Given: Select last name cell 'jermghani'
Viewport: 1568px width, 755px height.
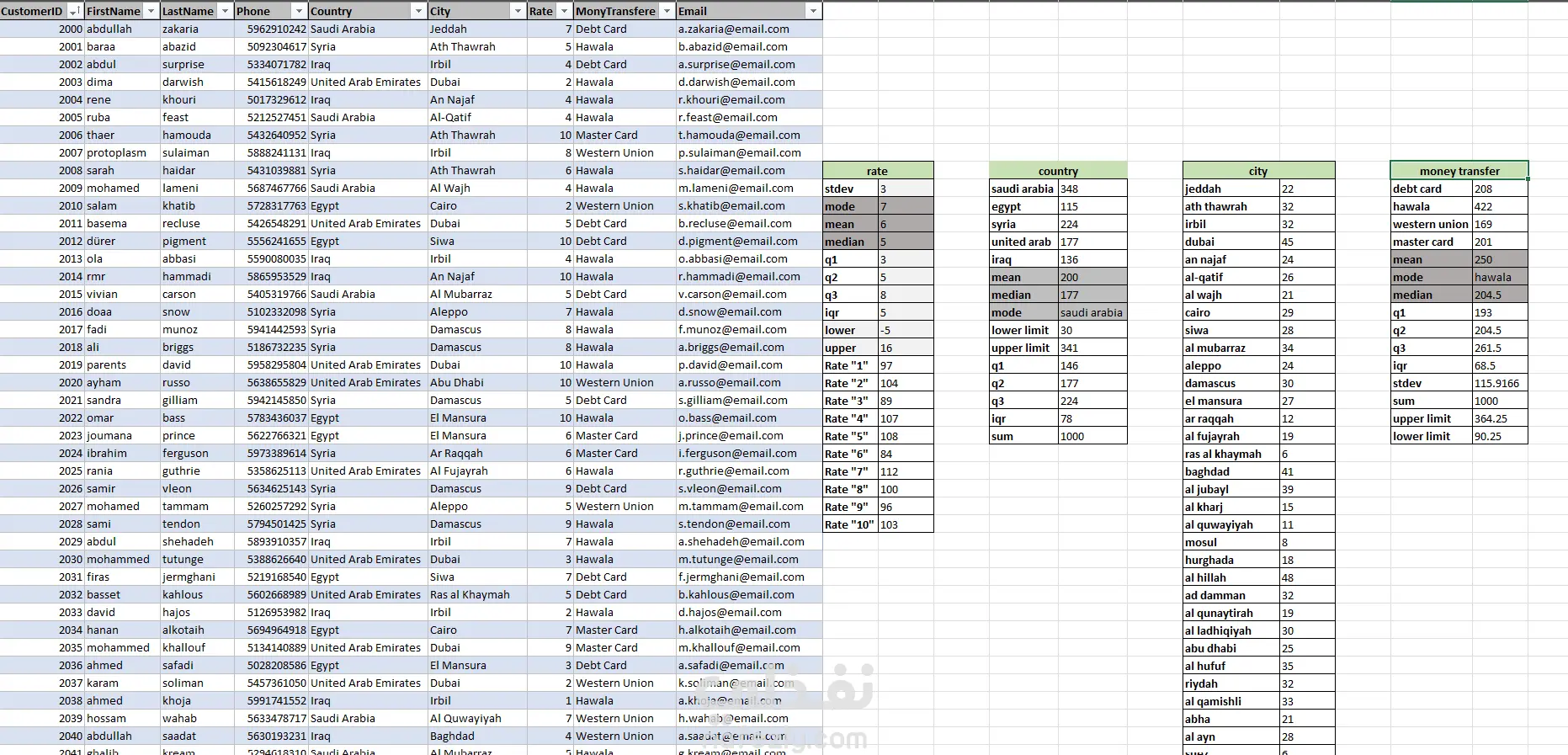Looking at the screenshot, I should pyautogui.click(x=197, y=577).
